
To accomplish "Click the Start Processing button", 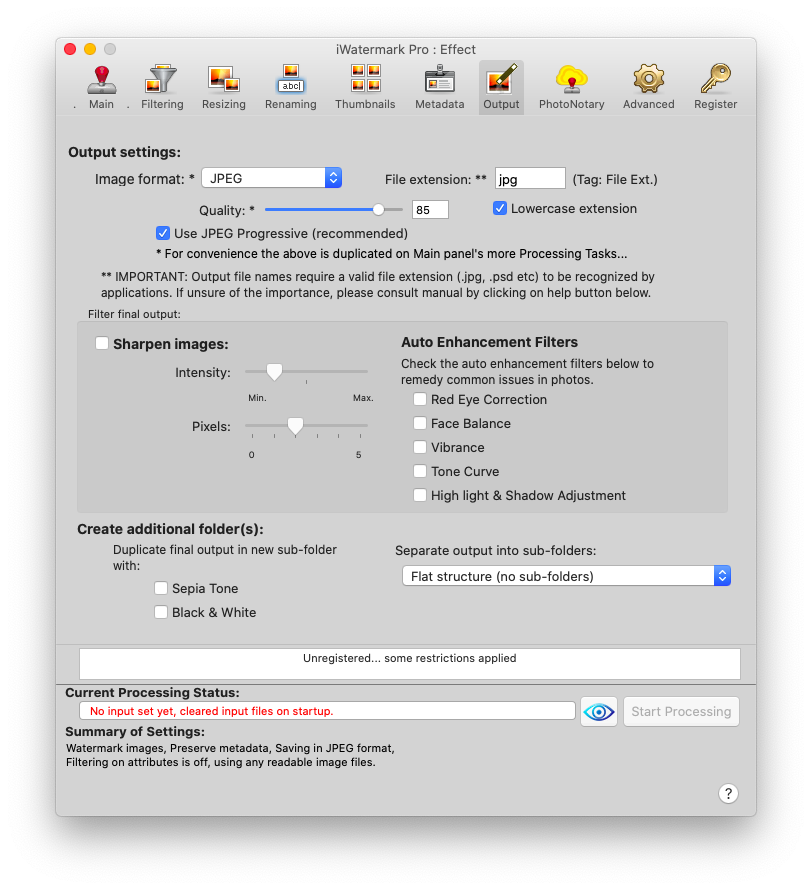I will point(681,711).
